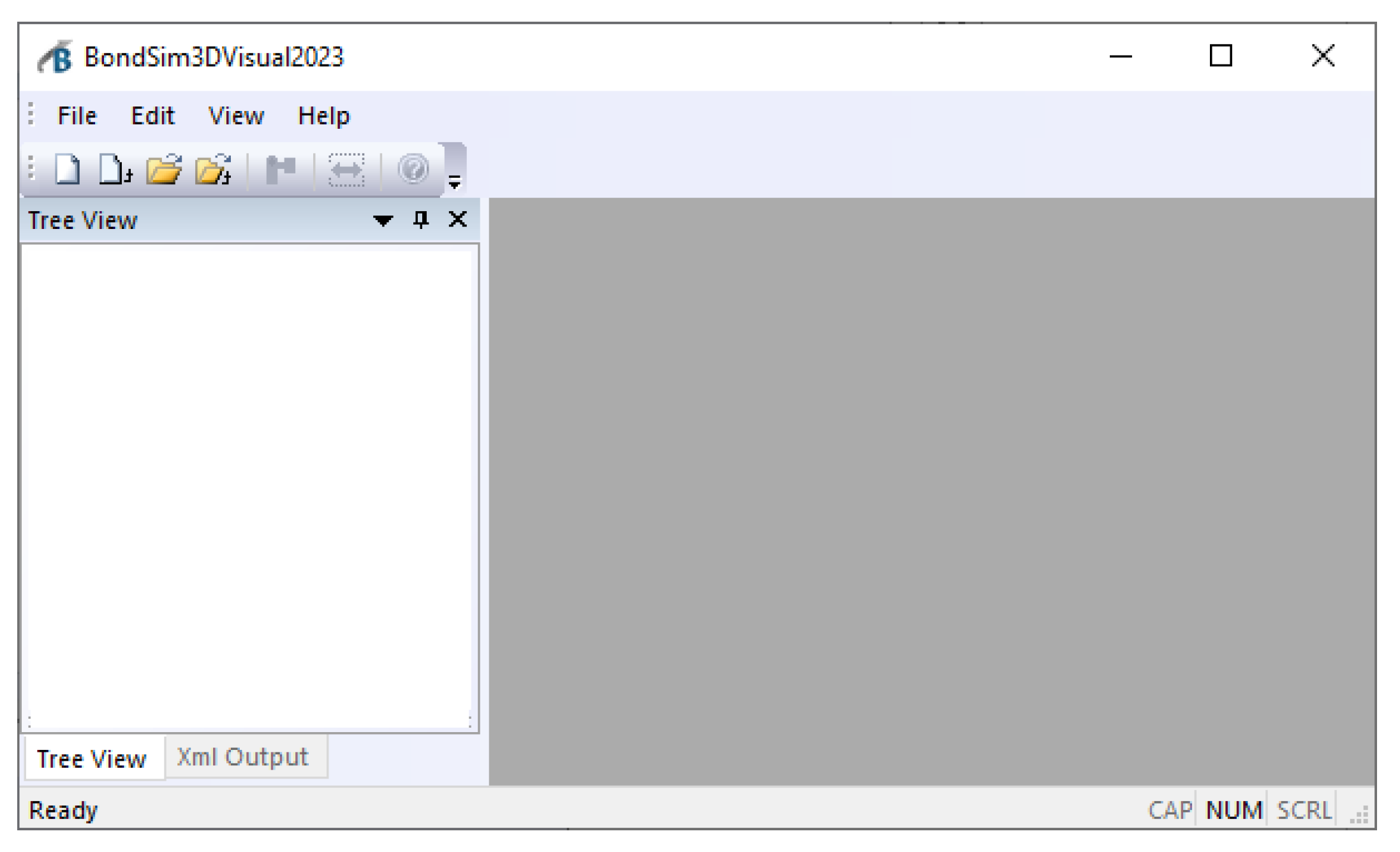Click the Help question mark toolbar icon
This screenshot has width=1400, height=852.
click(412, 168)
